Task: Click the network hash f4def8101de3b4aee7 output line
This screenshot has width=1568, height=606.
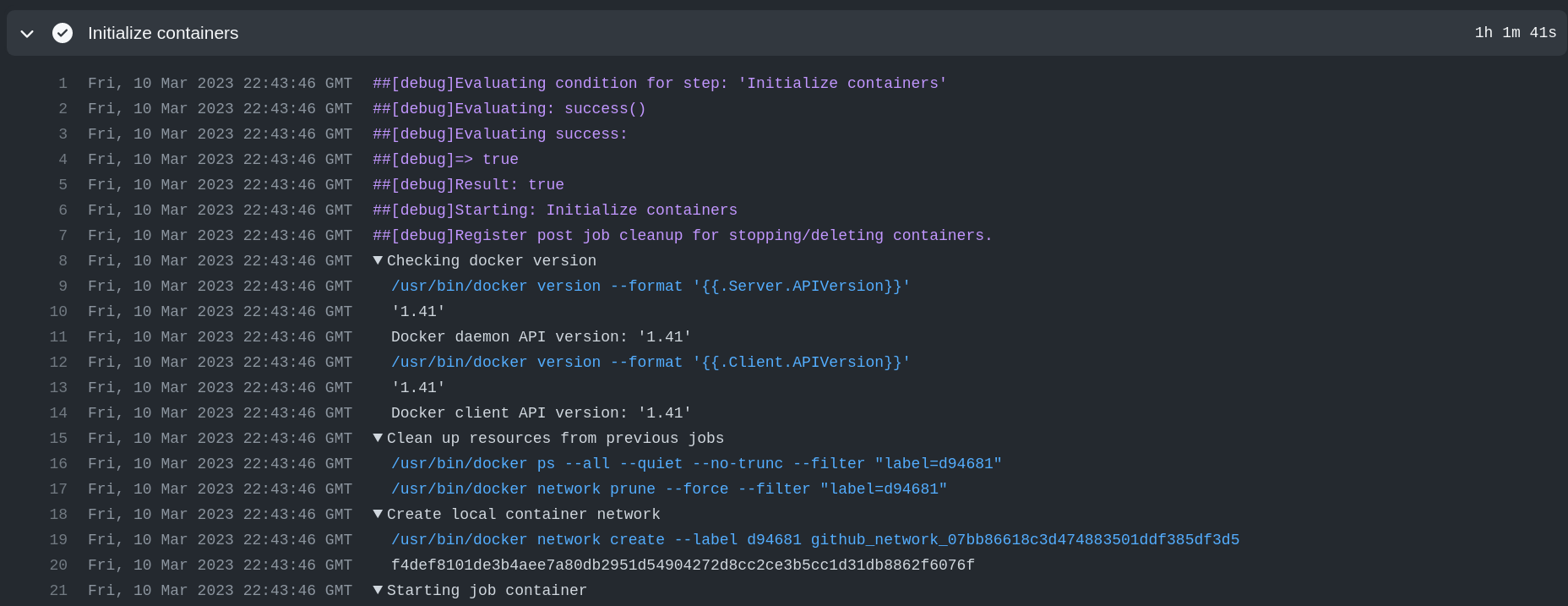Action: click(x=683, y=565)
